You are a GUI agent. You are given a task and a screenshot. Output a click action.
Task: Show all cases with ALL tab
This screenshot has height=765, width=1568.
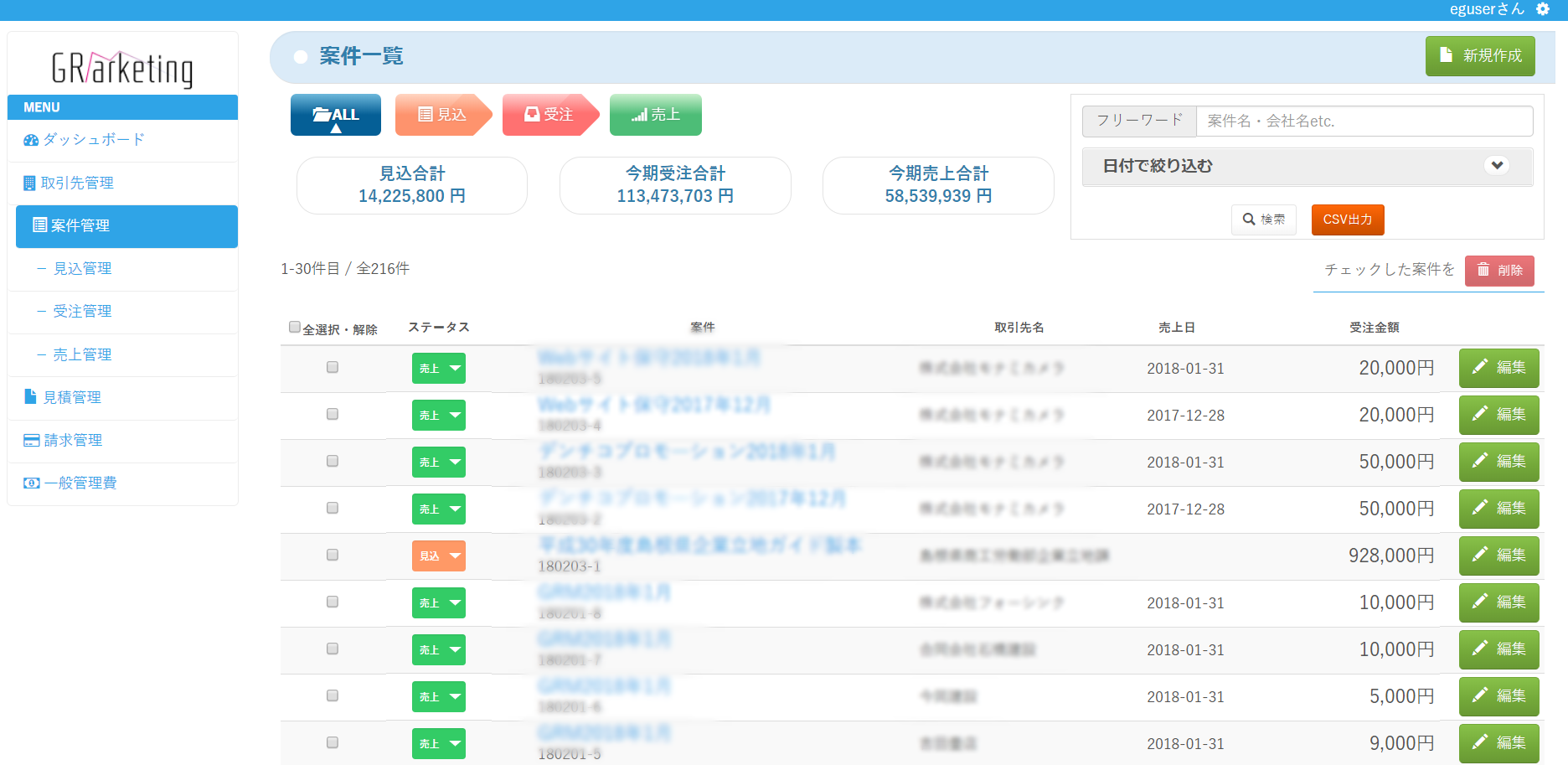click(336, 115)
